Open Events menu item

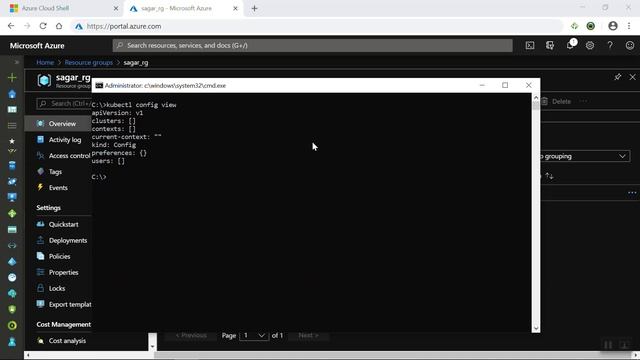coord(58,187)
